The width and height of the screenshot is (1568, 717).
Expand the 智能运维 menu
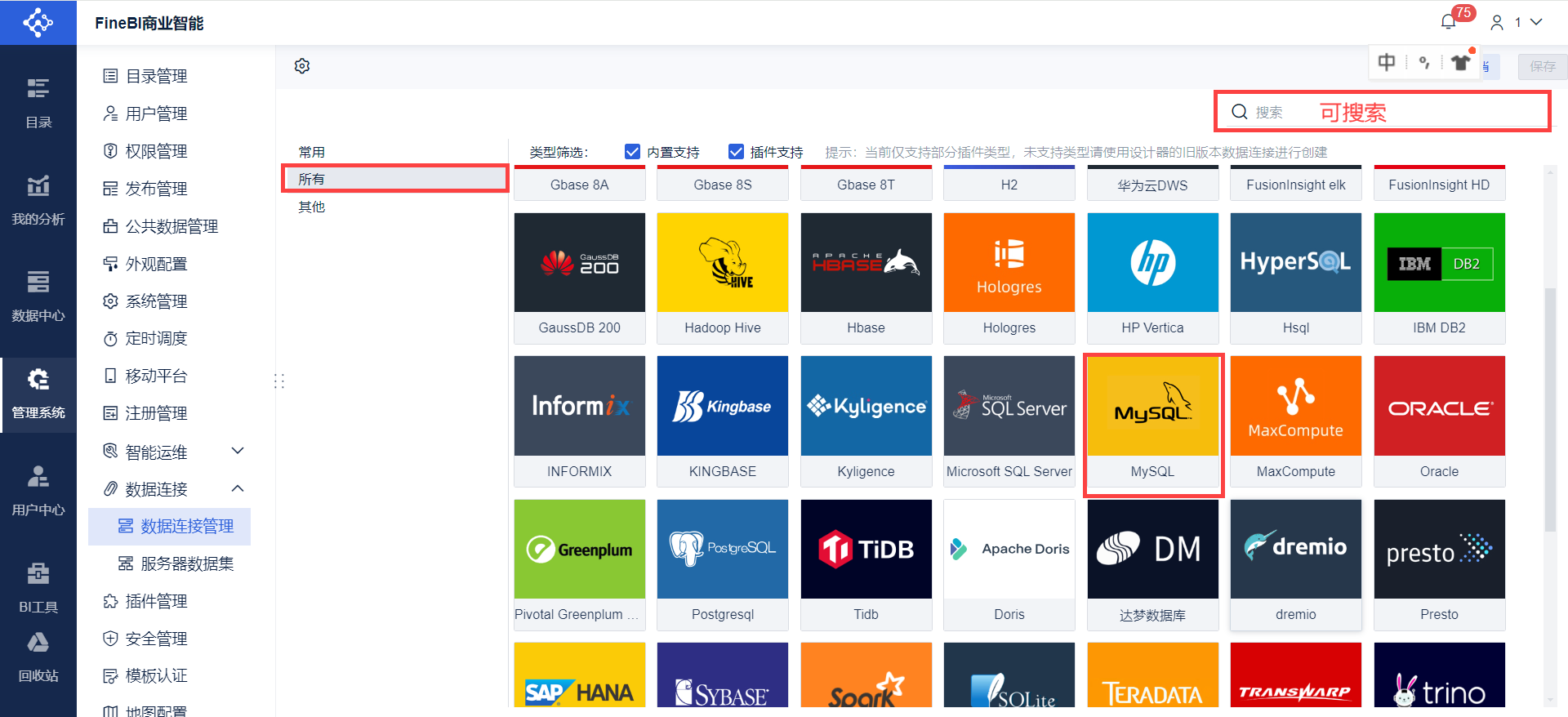[238, 451]
